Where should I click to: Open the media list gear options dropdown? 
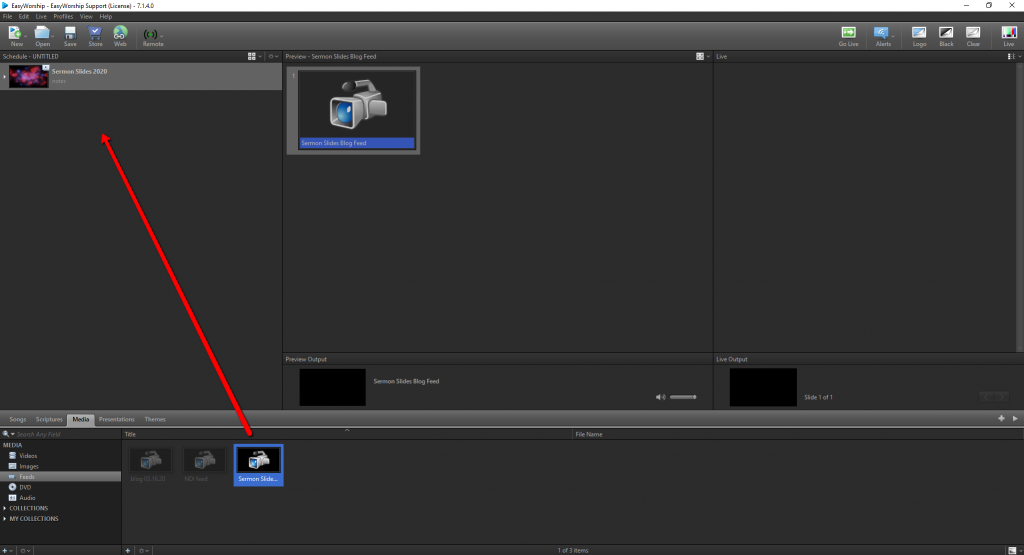144,550
